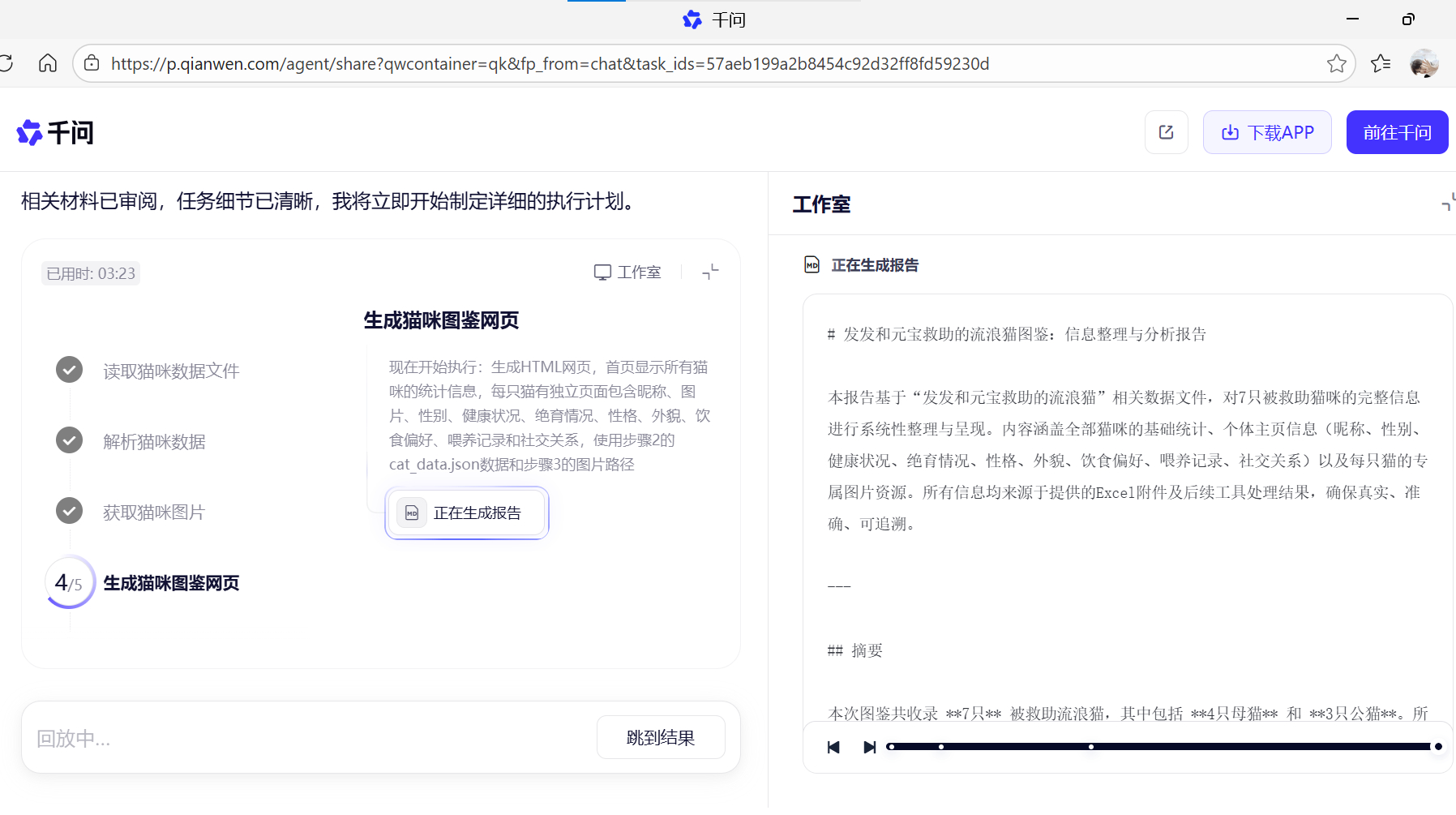Collapse the task progress card

(710, 272)
